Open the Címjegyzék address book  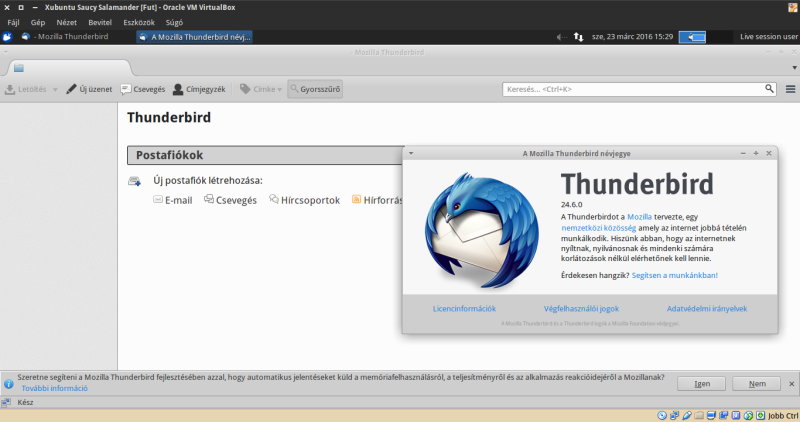coord(199,89)
